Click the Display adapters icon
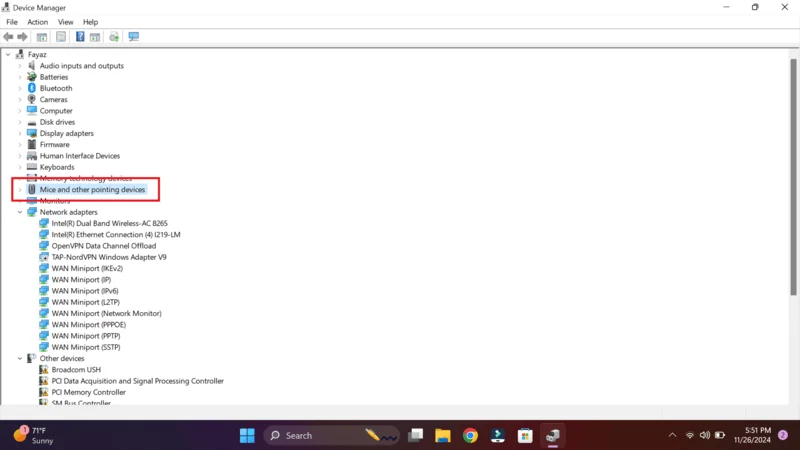This screenshot has width=800, height=450. click(32, 133)
